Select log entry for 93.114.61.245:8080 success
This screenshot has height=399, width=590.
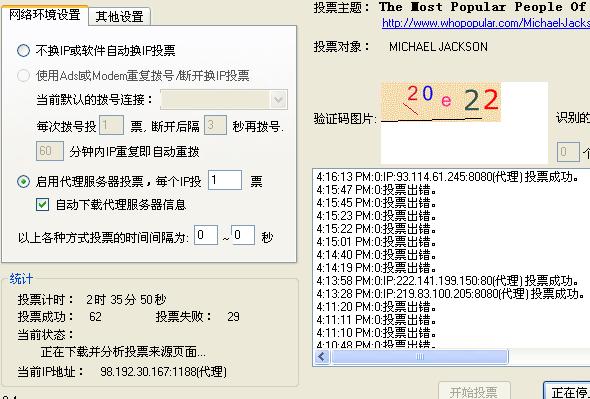[448, 177]
